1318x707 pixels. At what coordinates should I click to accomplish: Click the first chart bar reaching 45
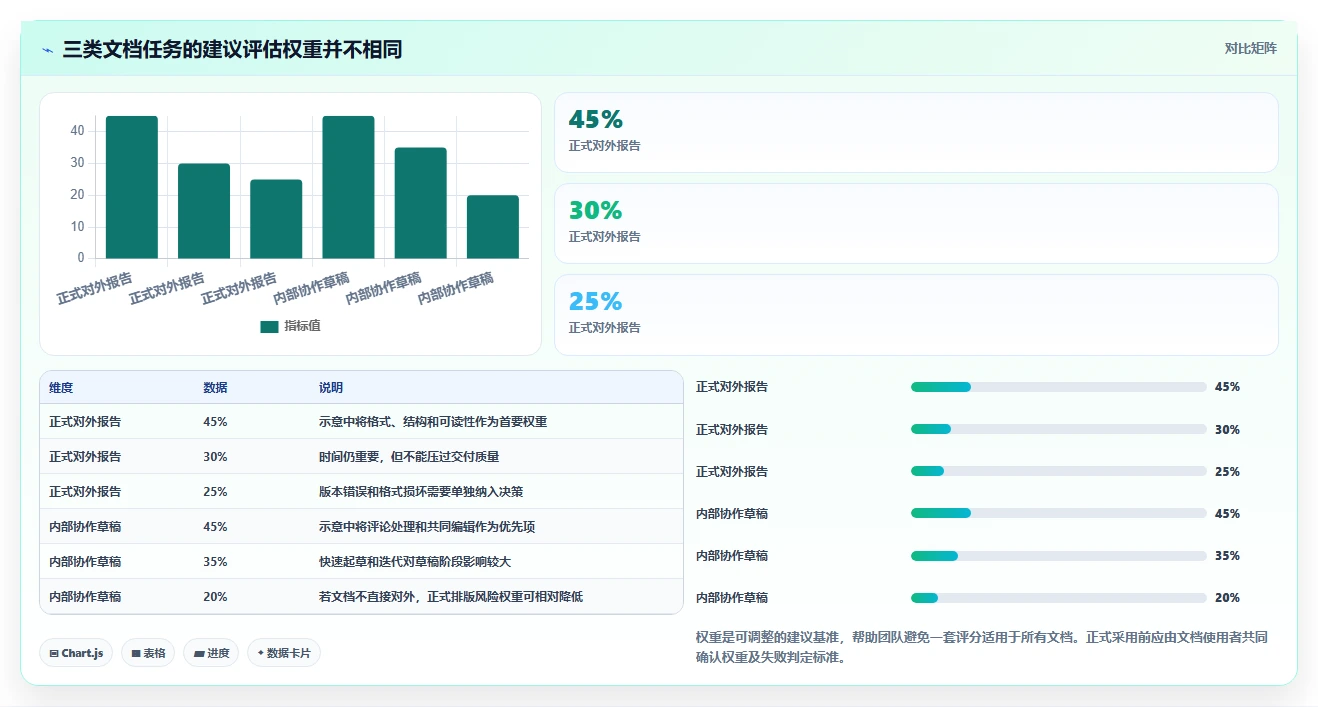pyautogui.click(x=132, y=187)
